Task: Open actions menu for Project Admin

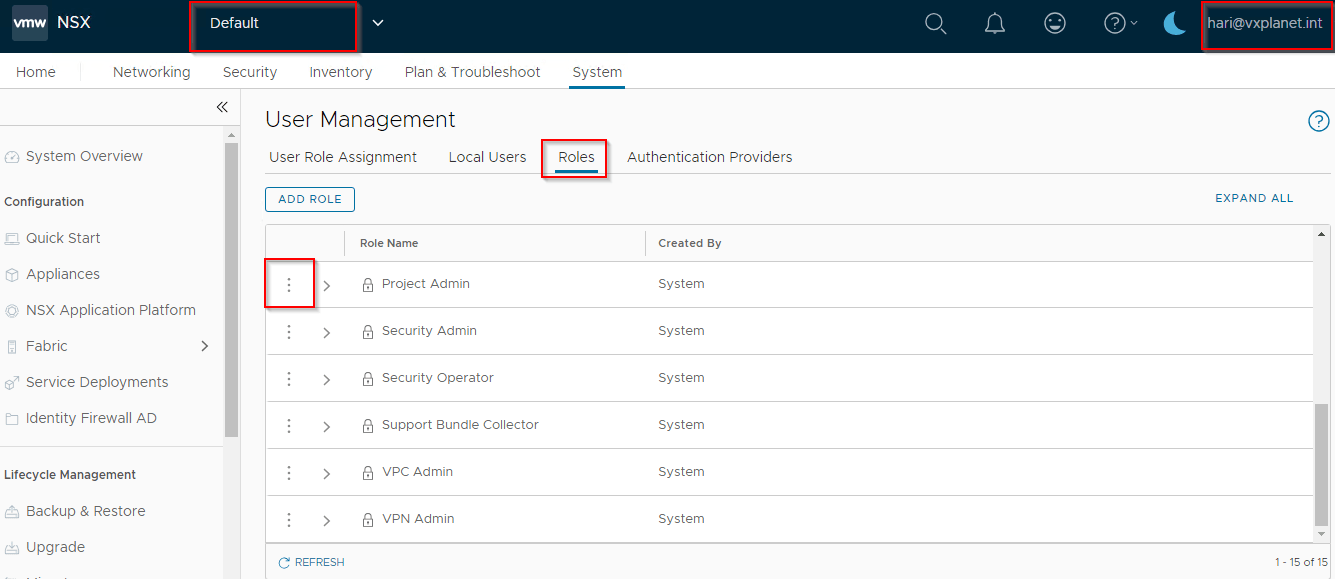Action: [289, 285]
